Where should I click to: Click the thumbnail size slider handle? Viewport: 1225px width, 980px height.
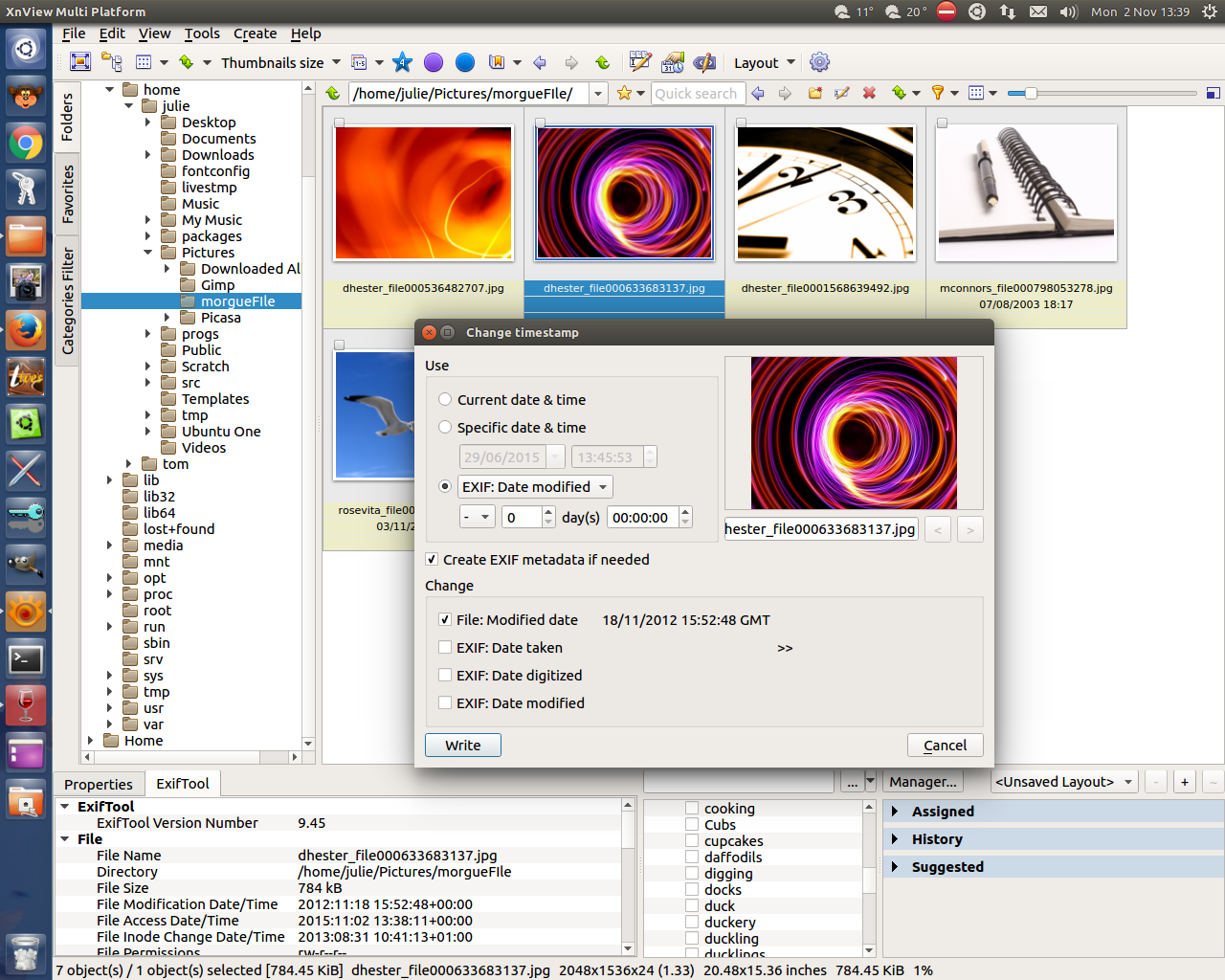click(1030, 93)
